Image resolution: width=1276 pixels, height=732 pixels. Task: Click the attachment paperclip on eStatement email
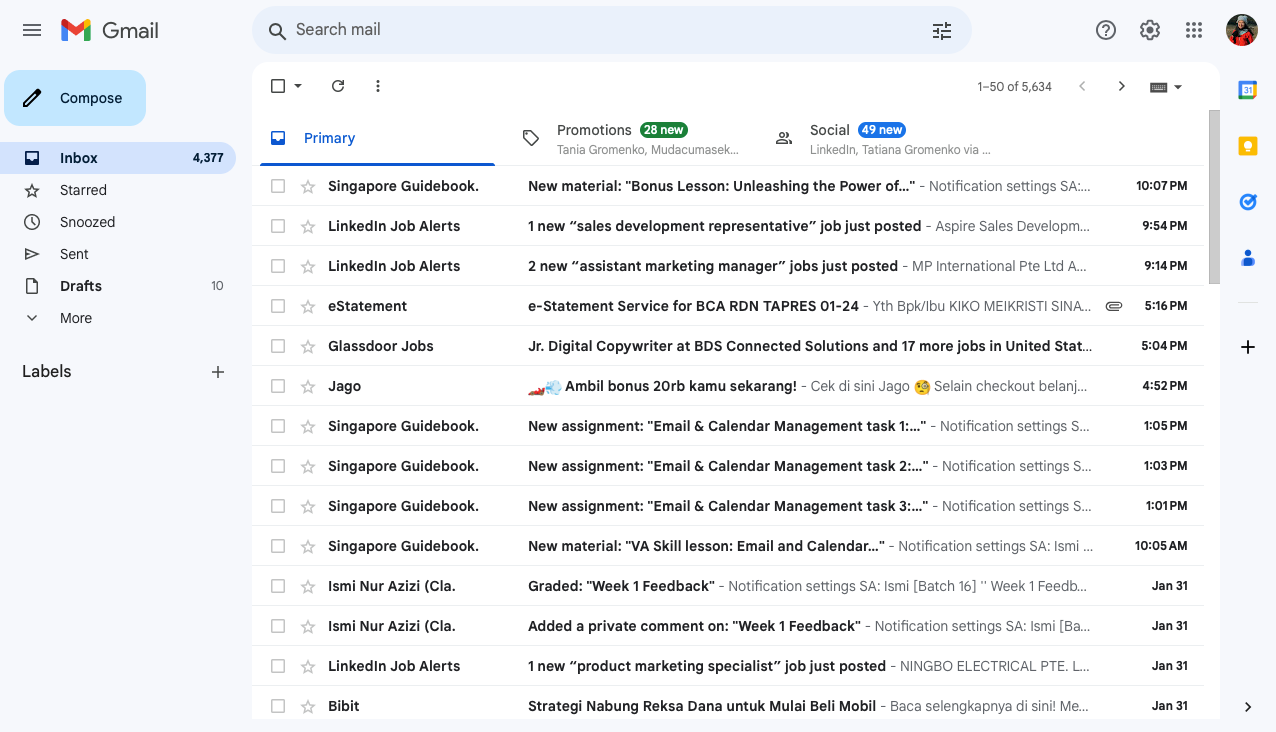click(x=1114, y=306)
